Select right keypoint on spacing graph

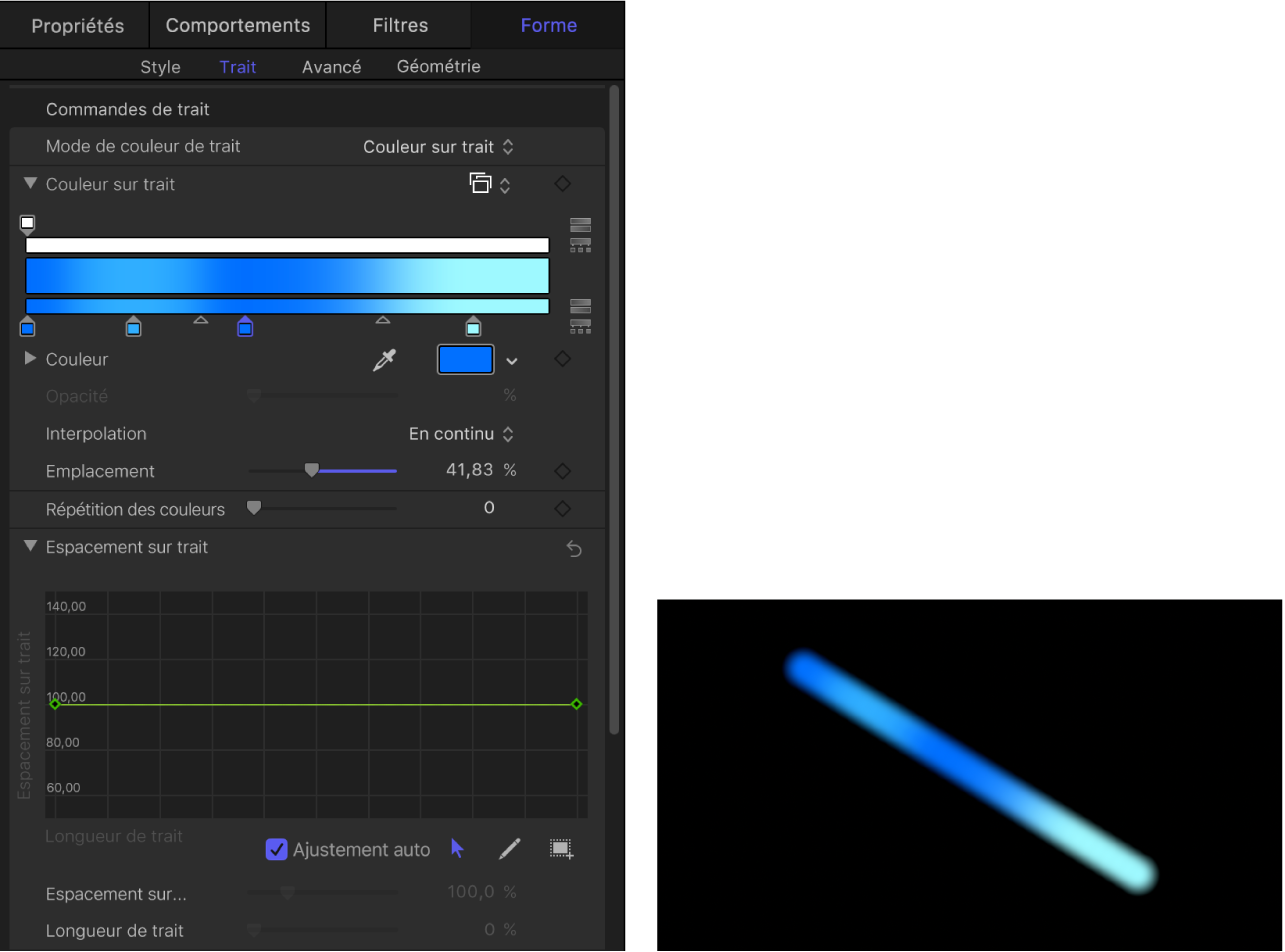point(577,705)
